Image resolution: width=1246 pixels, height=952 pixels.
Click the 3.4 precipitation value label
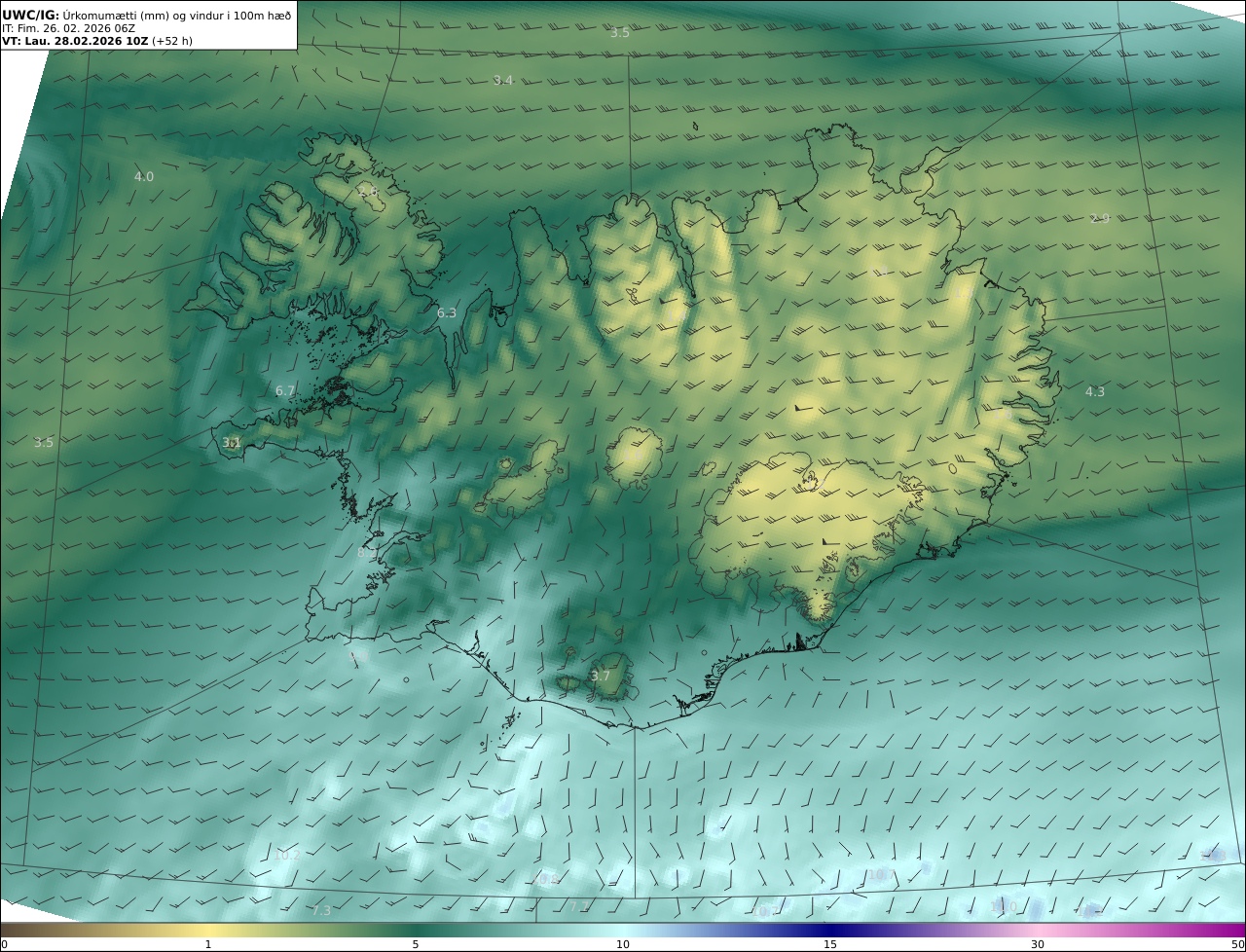coord(502,81)
